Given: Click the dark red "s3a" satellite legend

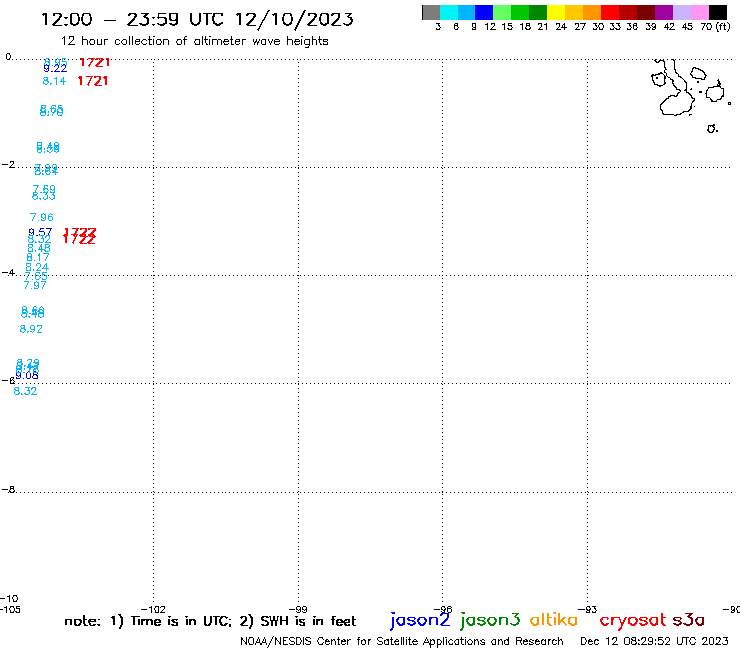Looking at the screenshot, I should (689, 620).
